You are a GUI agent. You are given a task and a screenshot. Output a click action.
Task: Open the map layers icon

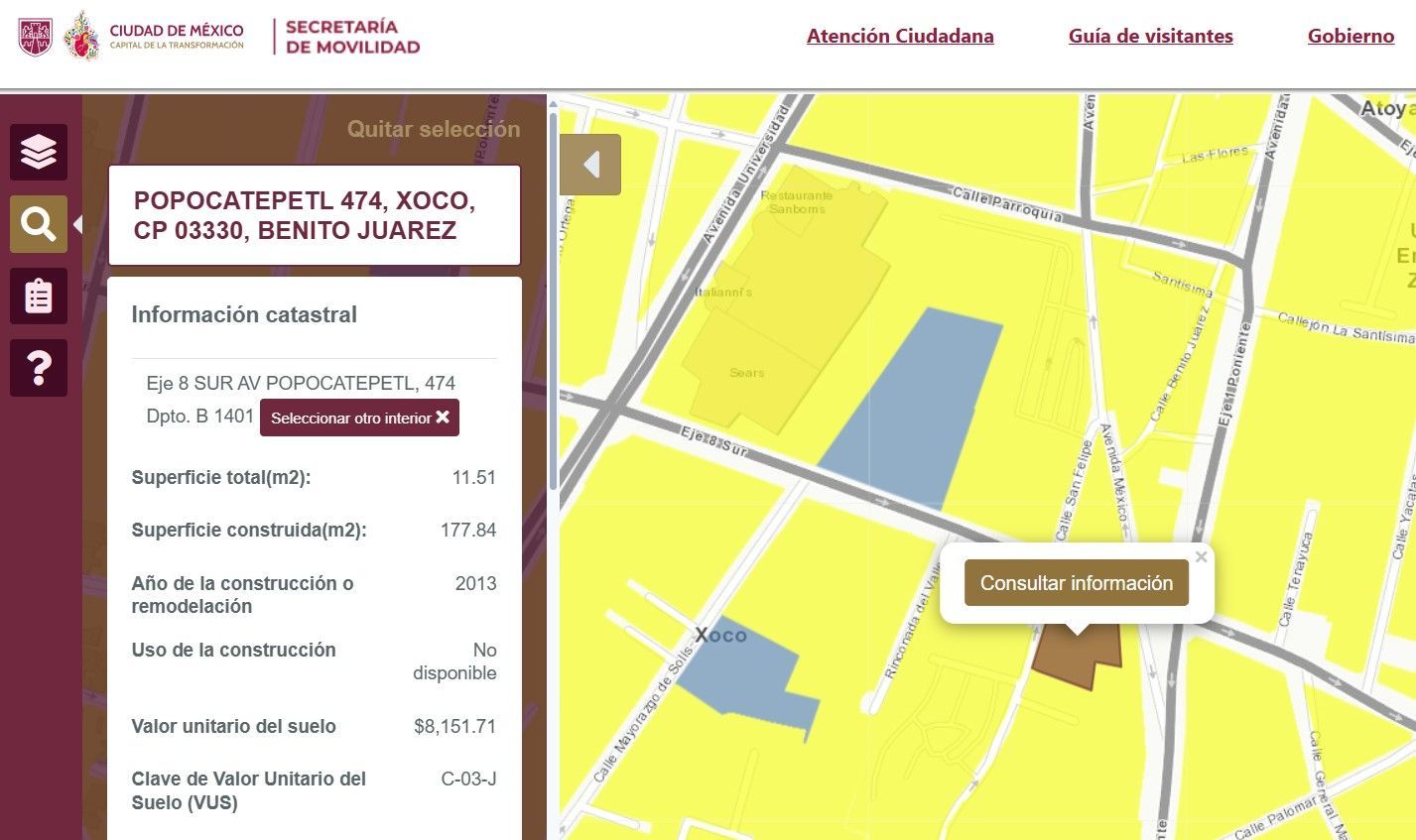(39, 152)
